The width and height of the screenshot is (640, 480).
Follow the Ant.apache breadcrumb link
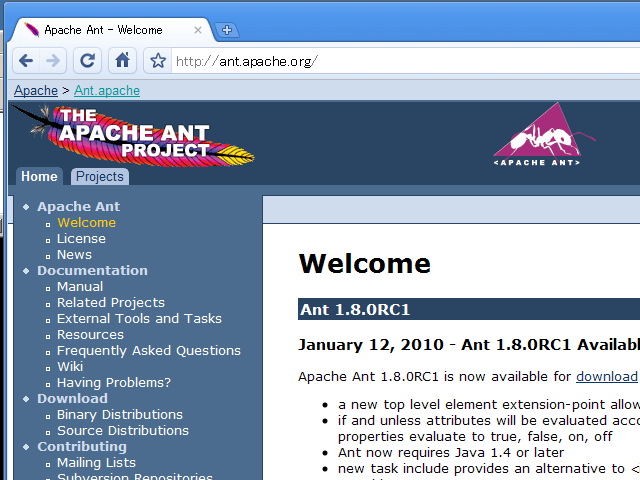[x=107, y=90]
